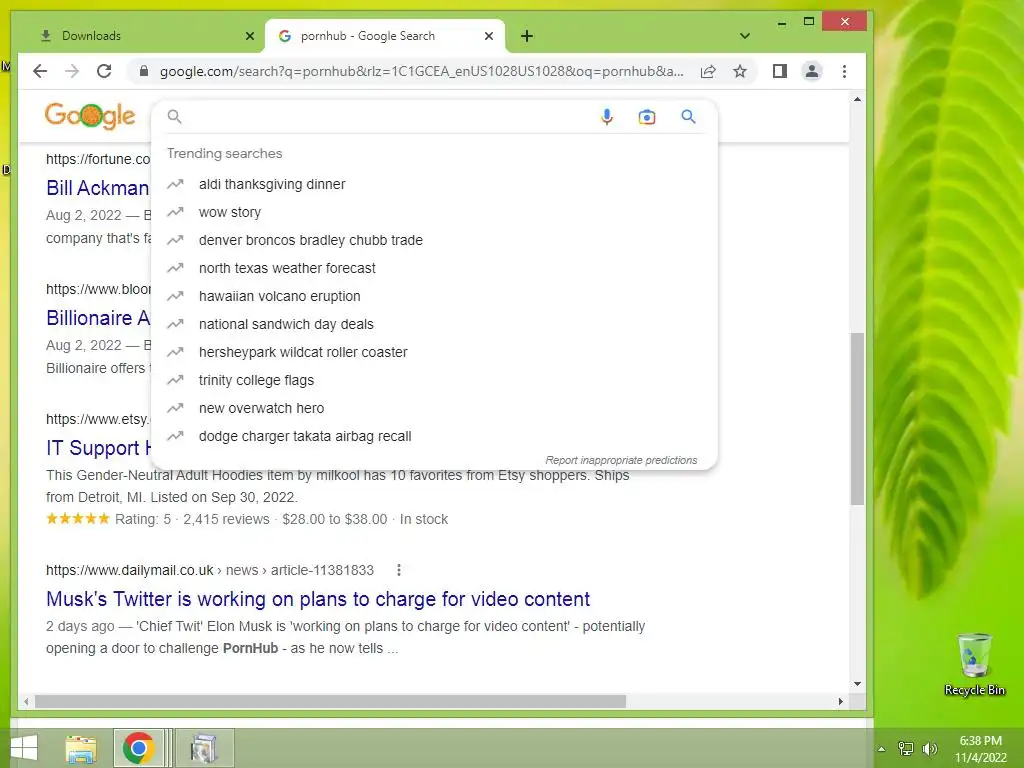Click the page's vertical scrollbar thumb
This screenshot has height=768, width=1024.
[857, 418]
